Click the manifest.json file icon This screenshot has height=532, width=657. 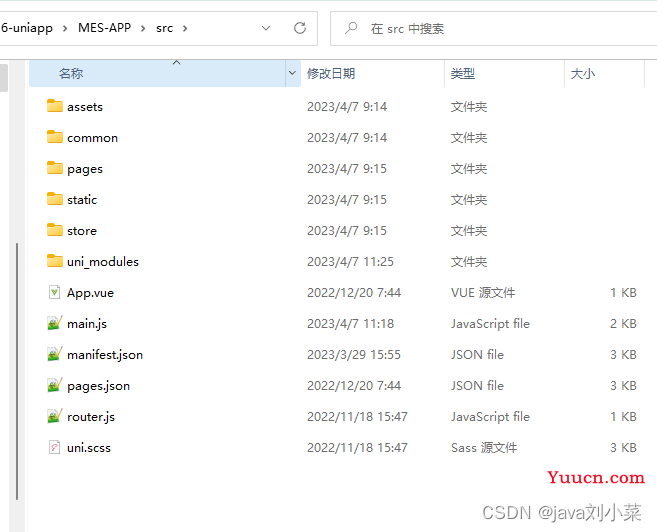(x=54, y=354)
